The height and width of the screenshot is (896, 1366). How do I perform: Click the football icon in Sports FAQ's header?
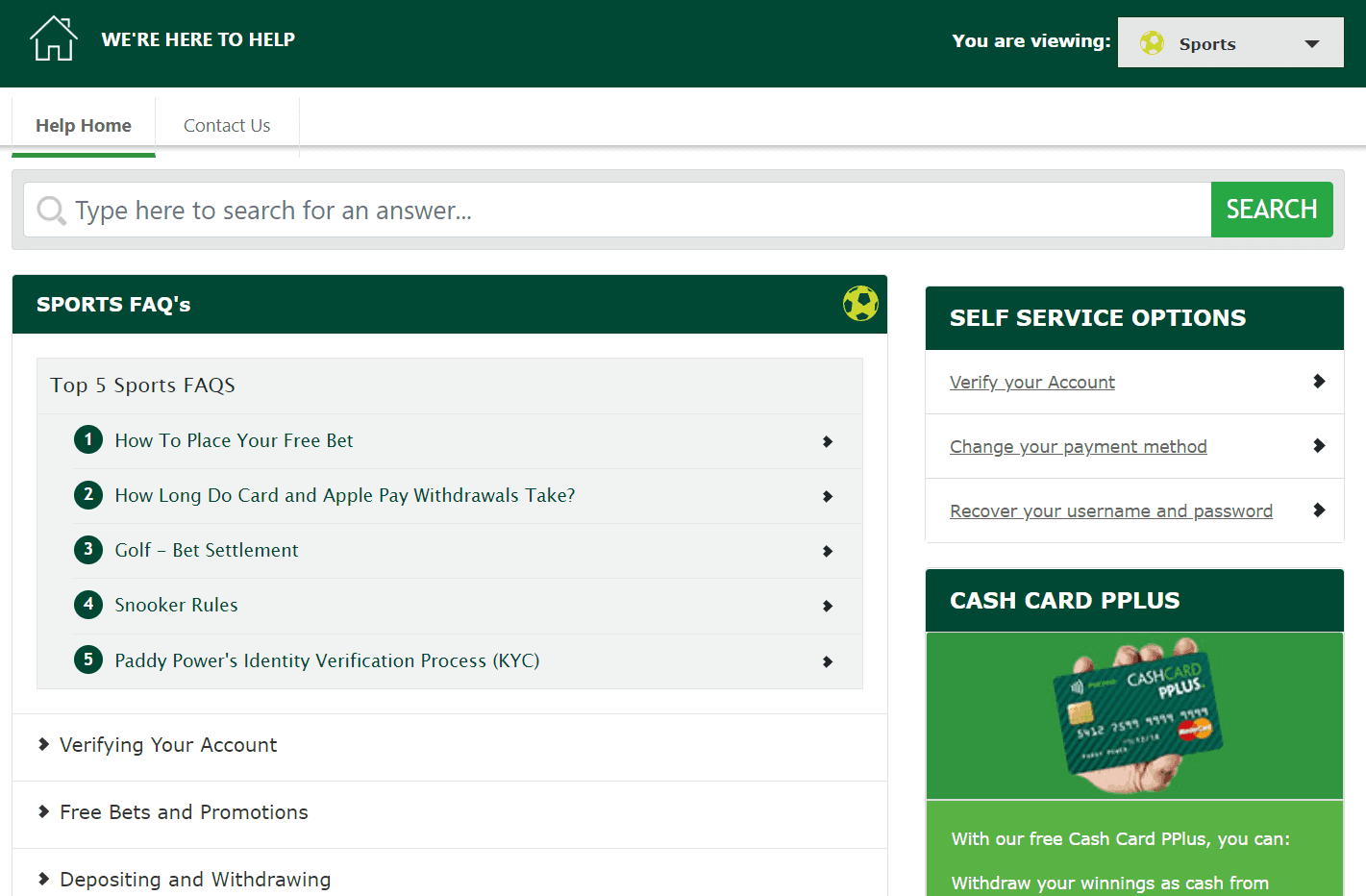pyautogui.click(x=860, y=304)
